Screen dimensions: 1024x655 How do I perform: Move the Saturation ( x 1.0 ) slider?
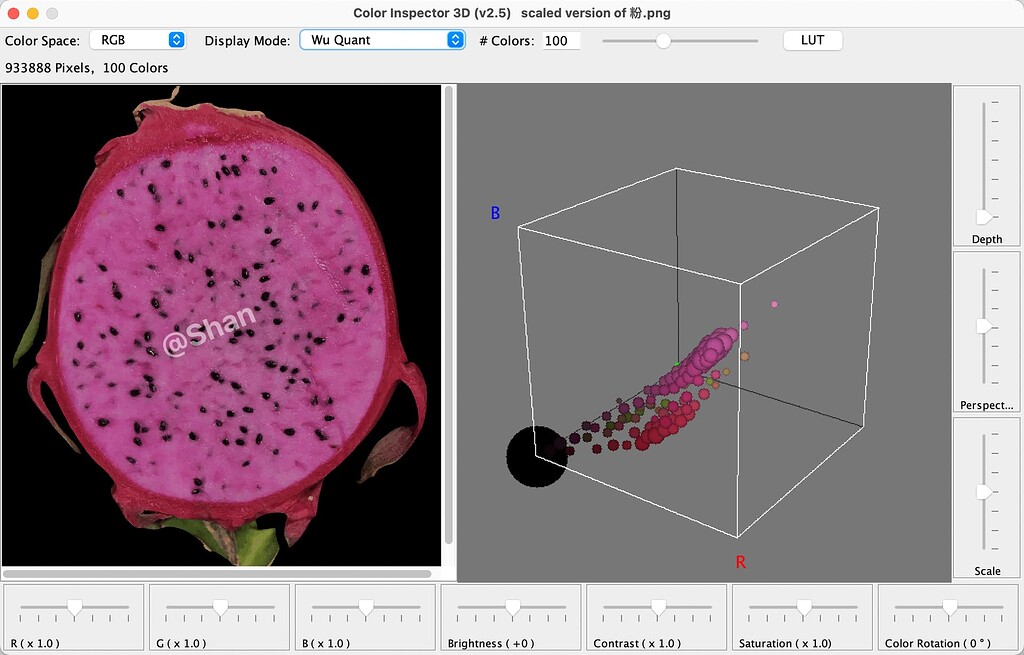[x=802, y=605]
